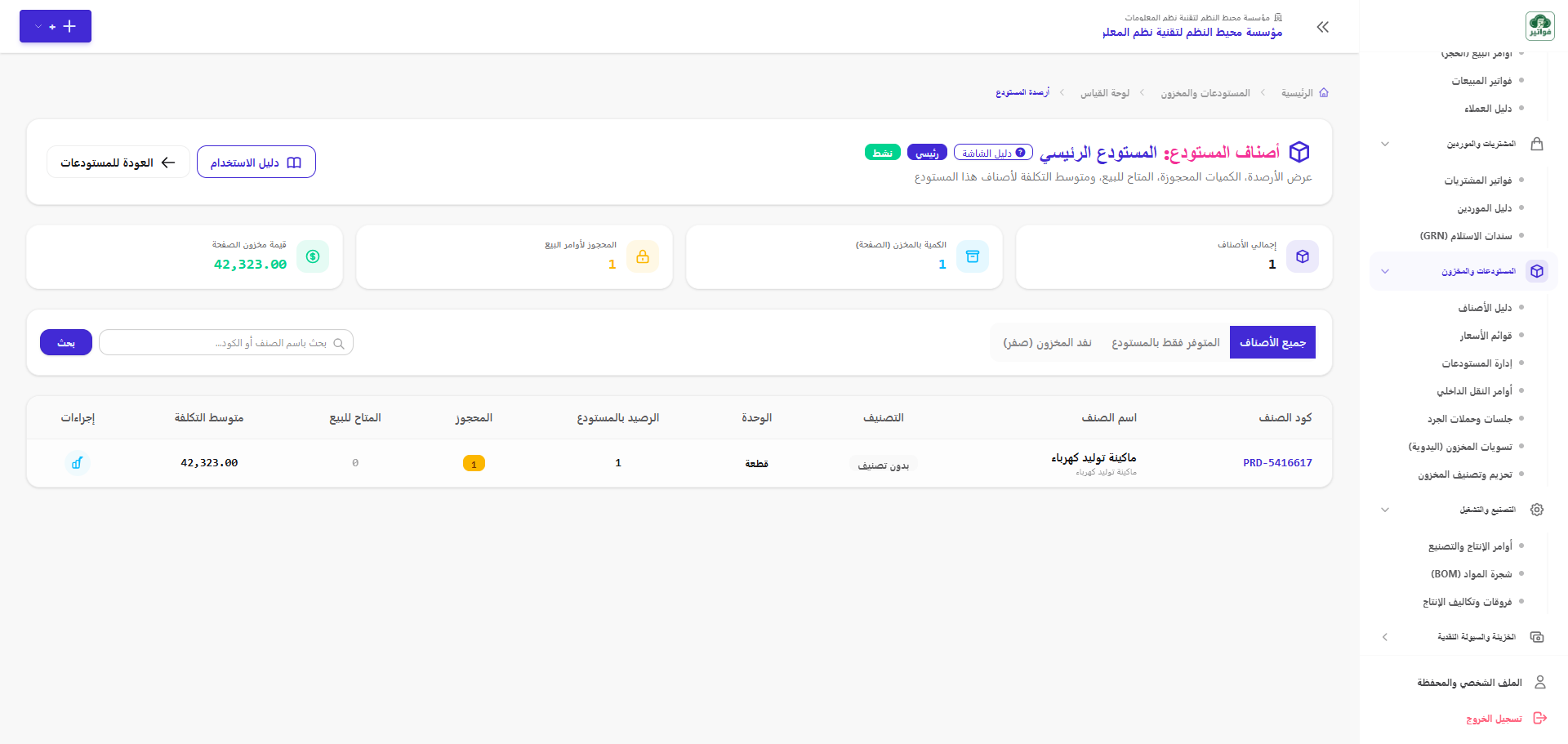Click العودة للمستودعات button
The width and height of the screenshot is (1568, 744).
point(118,162)
